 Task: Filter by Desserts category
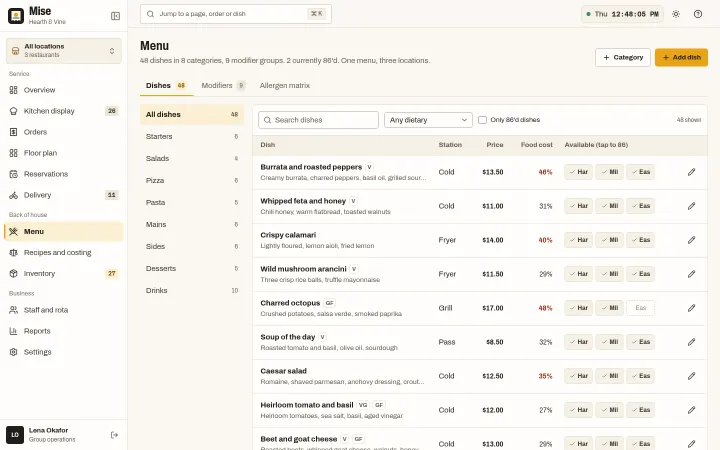pos(192,269)
